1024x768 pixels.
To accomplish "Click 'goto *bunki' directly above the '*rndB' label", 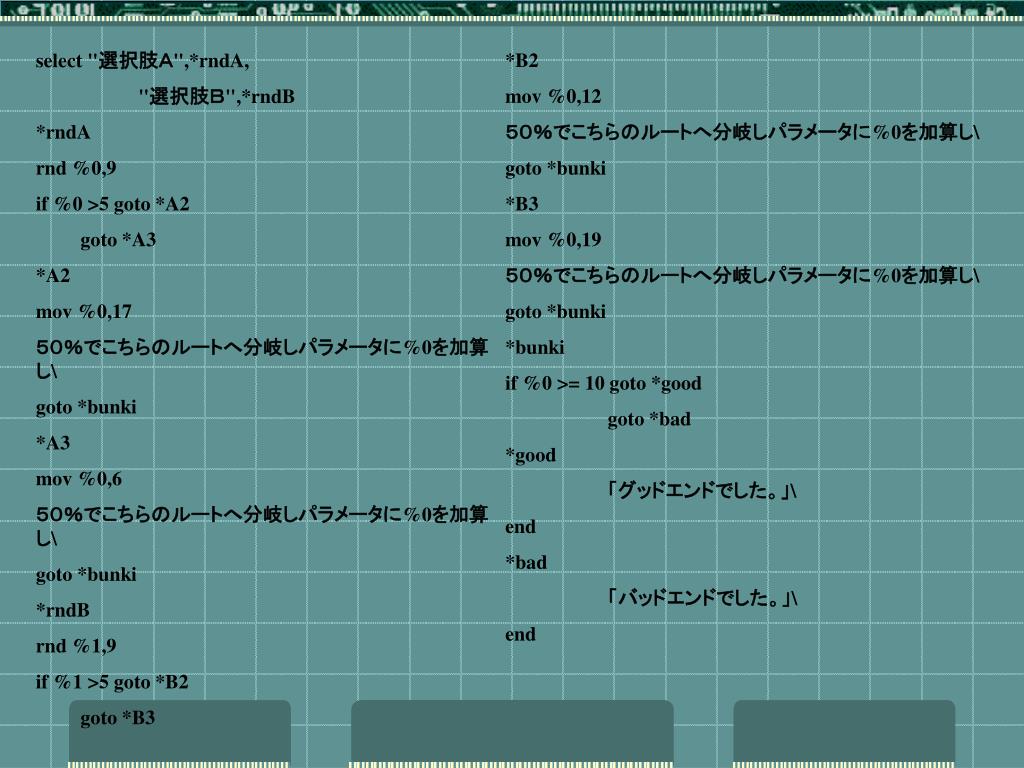I will pos(86,575).
